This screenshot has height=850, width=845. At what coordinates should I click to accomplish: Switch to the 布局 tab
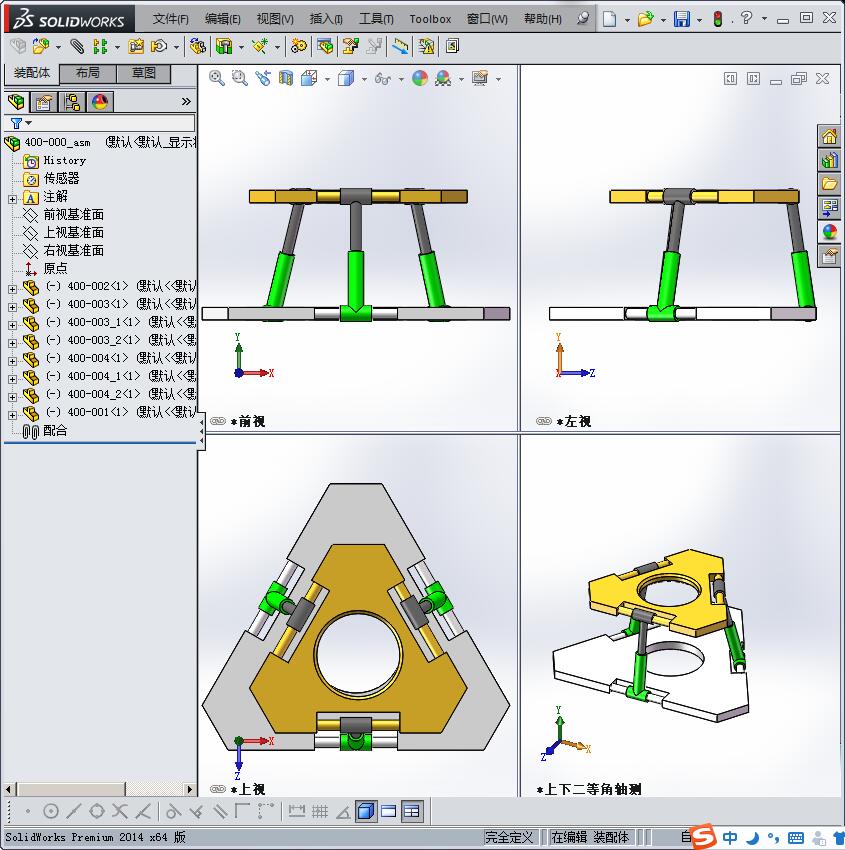pyautogui.click(x=87, y=73)
